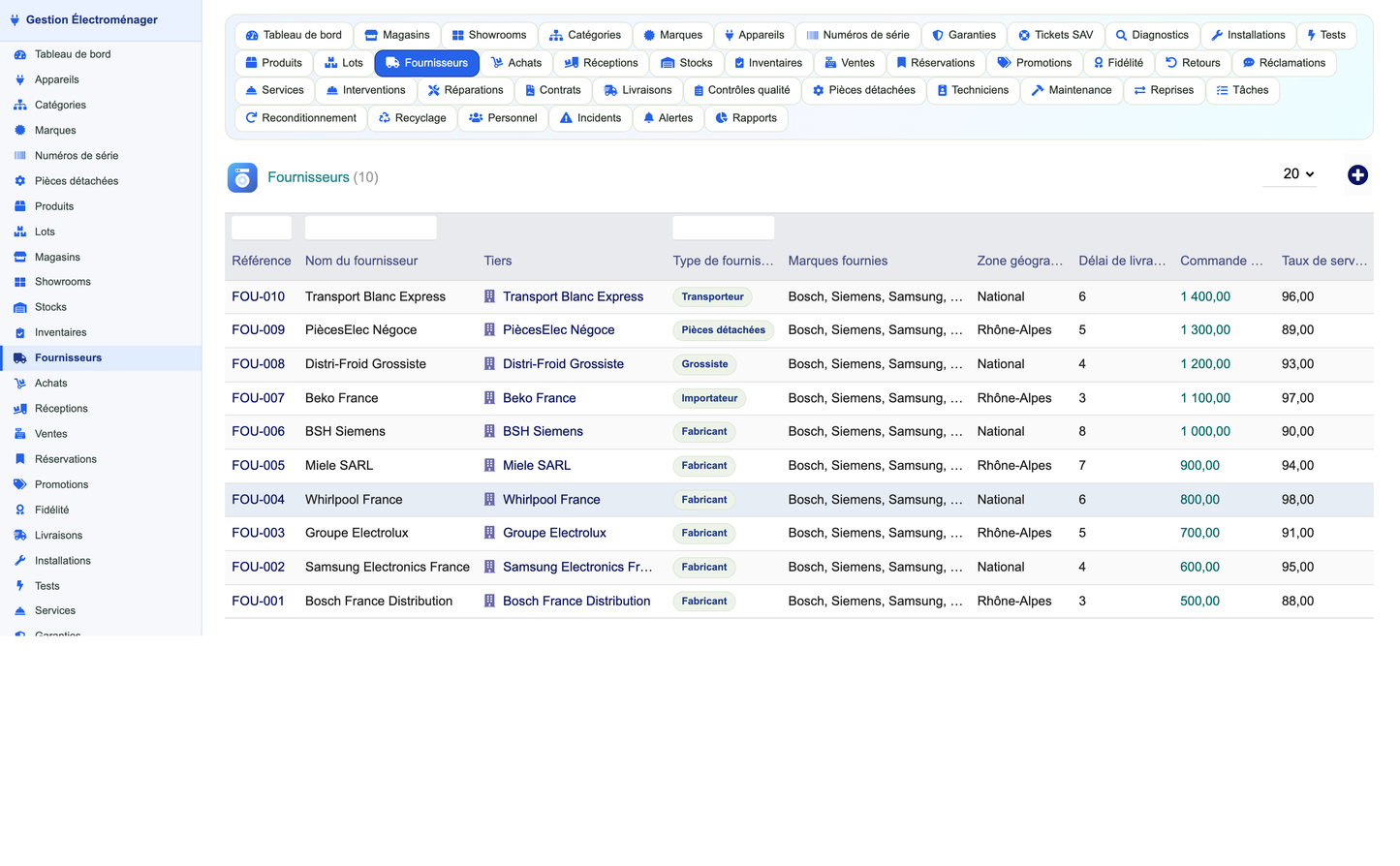Image resolution: width=1400 pixels, height=866 pixels.
Task: Sort by Zone géographique column header
Action: coord(1020,261)
